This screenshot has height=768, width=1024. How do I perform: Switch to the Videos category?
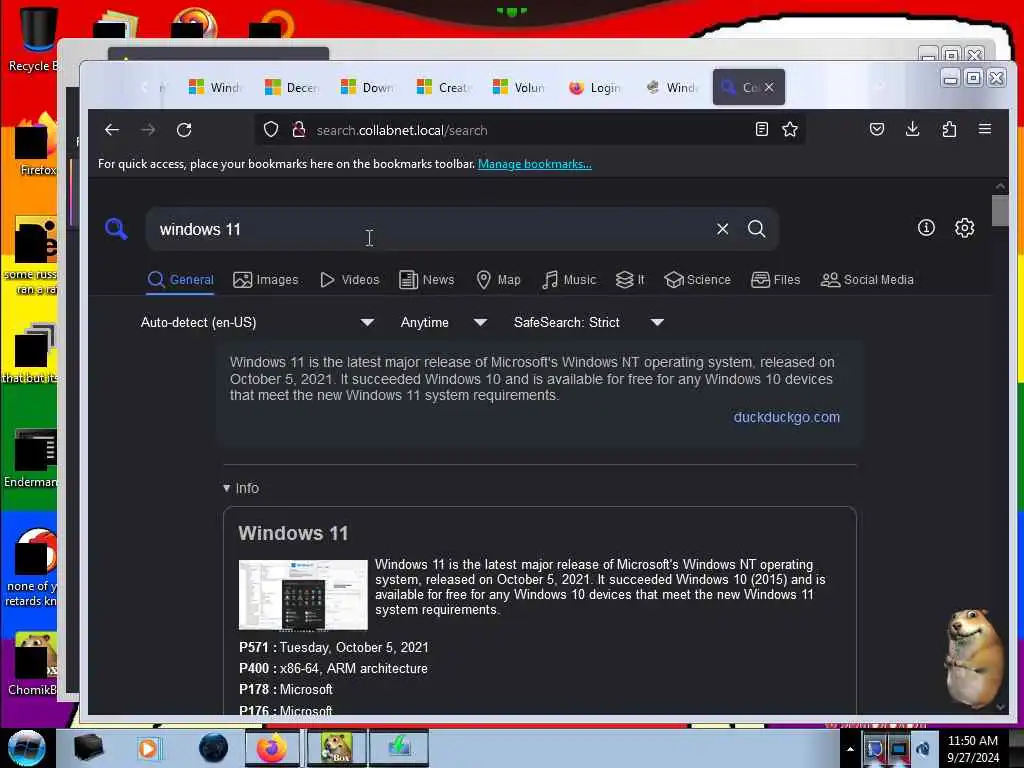tap(349, 280)
